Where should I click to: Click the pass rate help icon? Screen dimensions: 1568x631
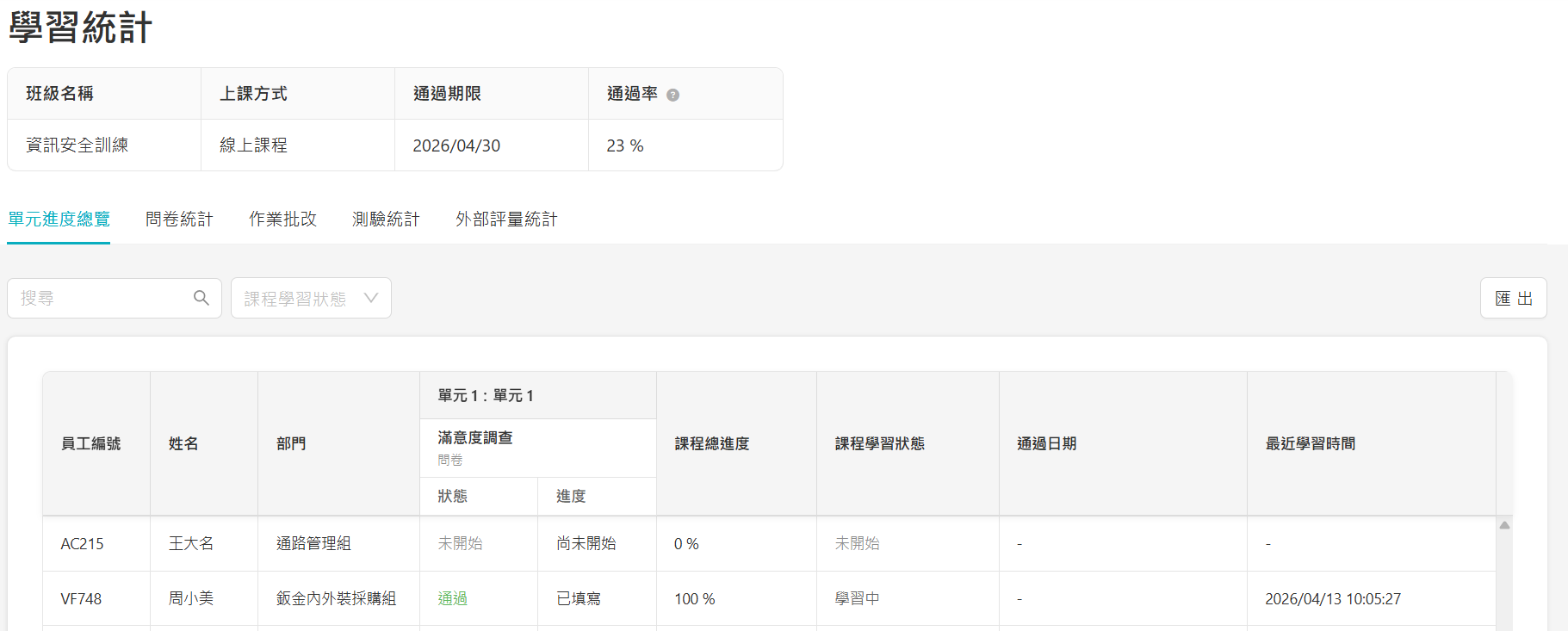pyautogui.click(x=673, y=95)
